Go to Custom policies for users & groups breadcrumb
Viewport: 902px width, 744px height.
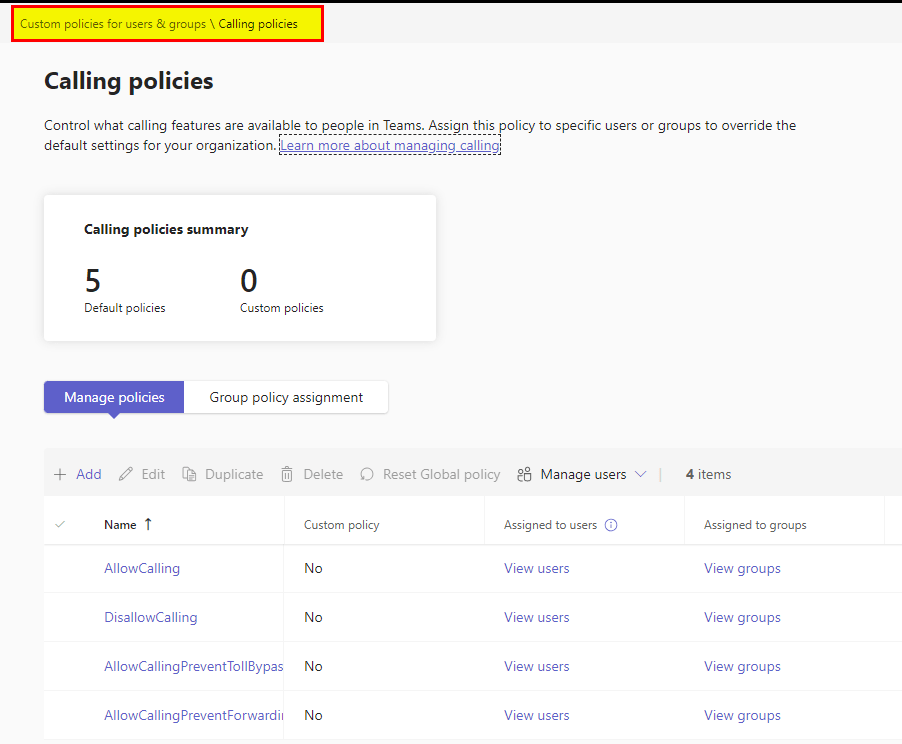(x=113, y=24)
